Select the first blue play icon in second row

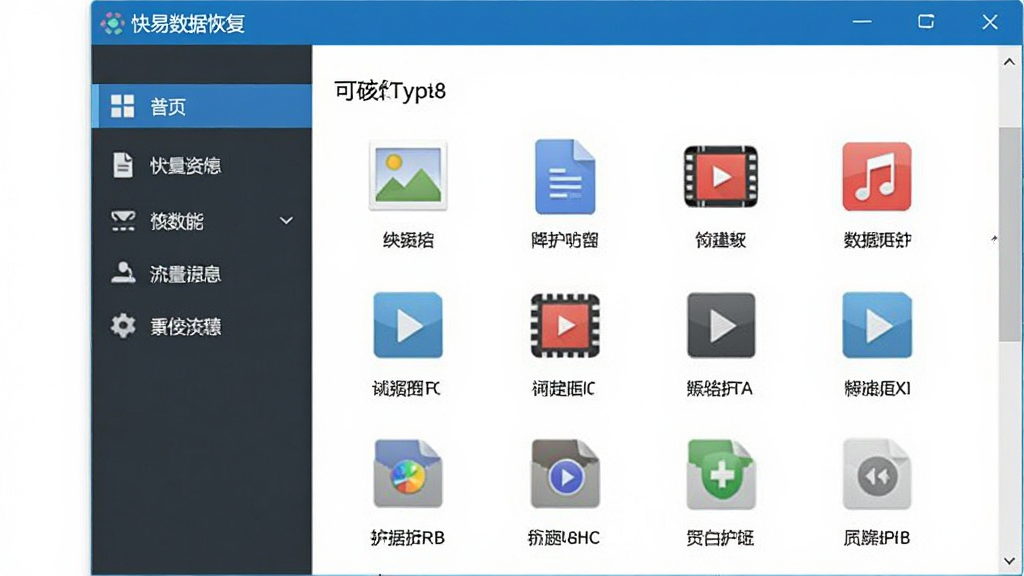pyautogui.click(x=408, y=325)
